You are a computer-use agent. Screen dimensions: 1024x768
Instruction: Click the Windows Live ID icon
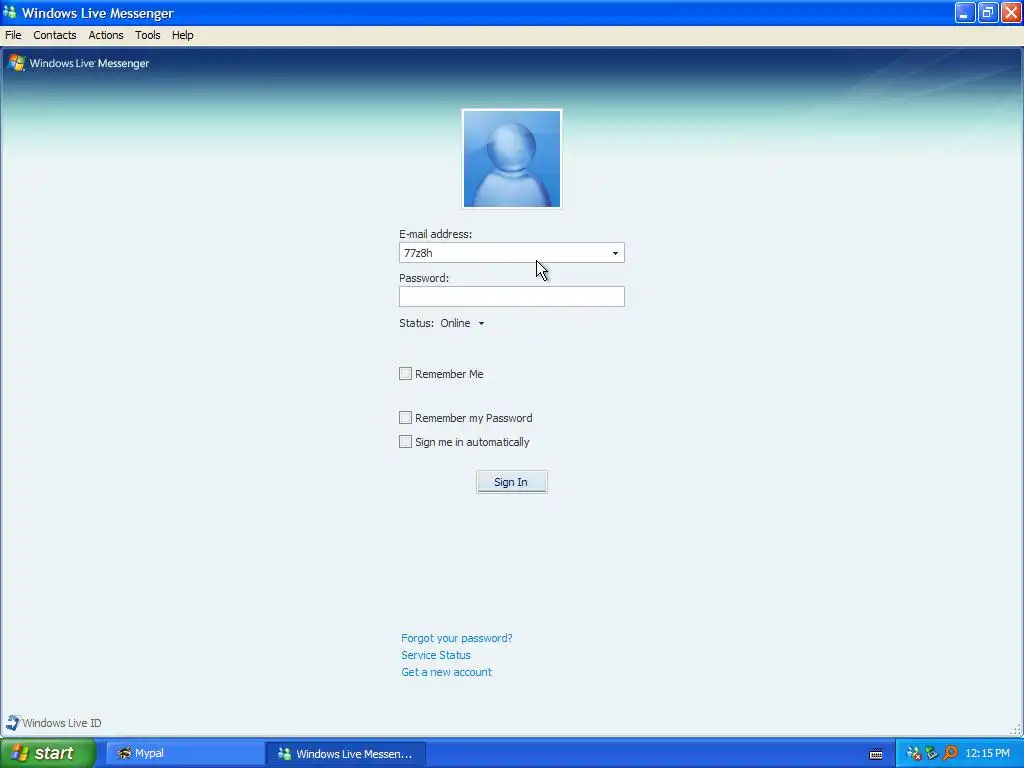[x=12, y=722]
